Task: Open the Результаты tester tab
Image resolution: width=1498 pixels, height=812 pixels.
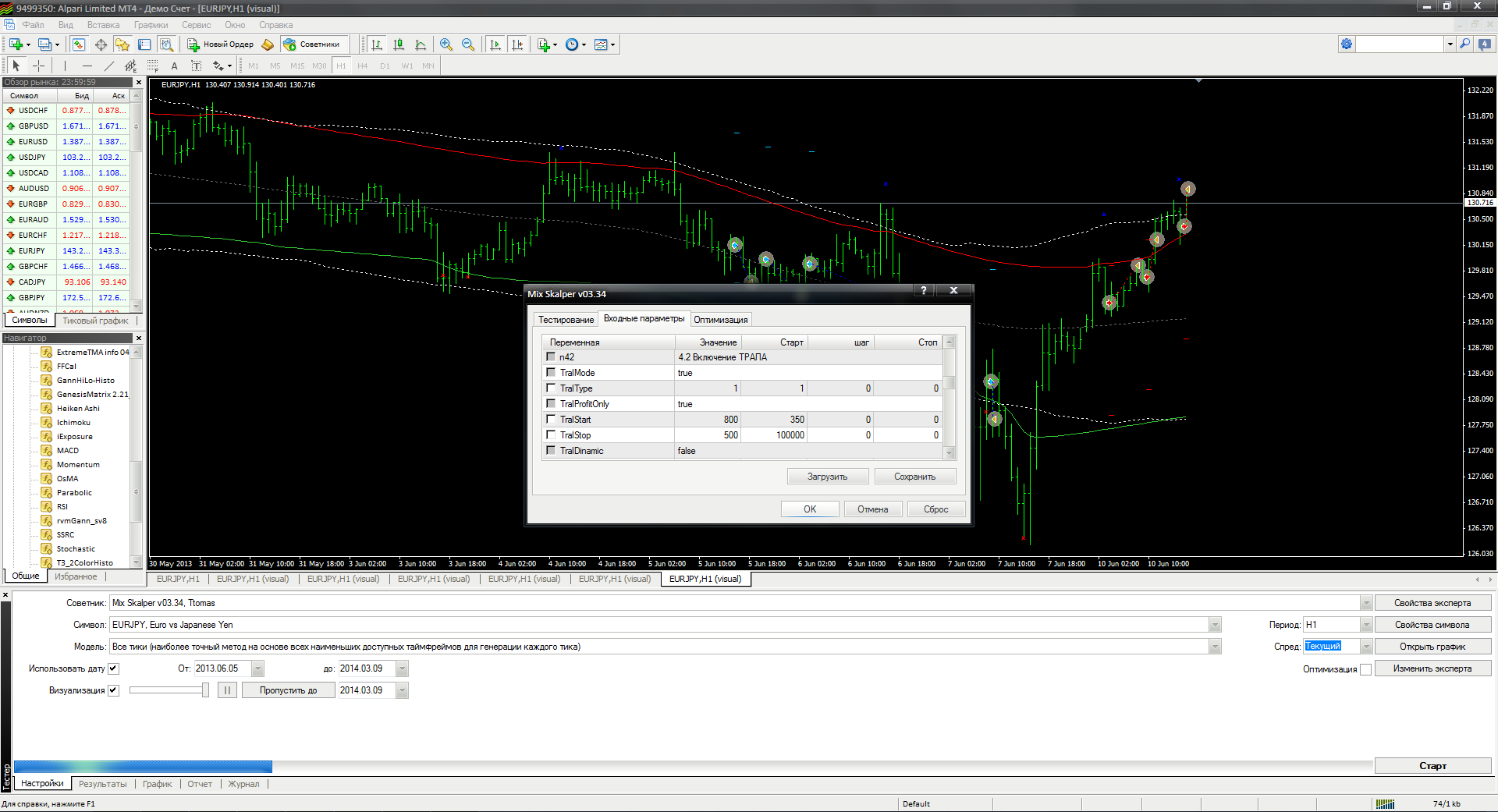Action: (x=102, y=784)
